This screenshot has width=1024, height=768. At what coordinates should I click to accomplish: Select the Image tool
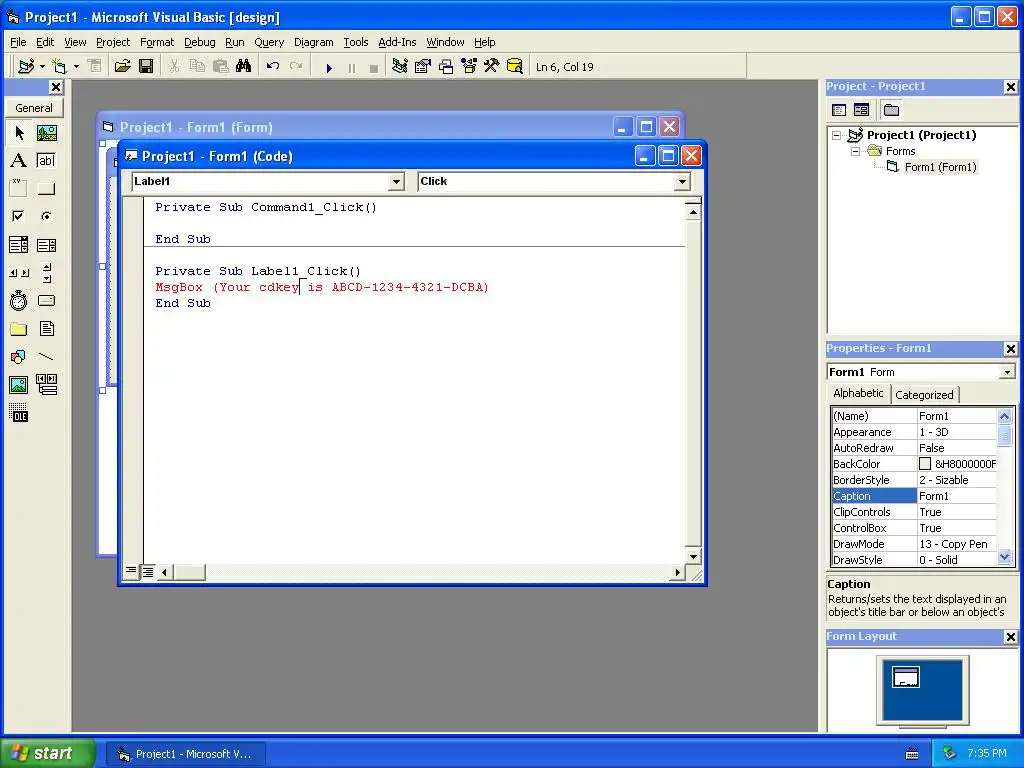tap(19, 385)
